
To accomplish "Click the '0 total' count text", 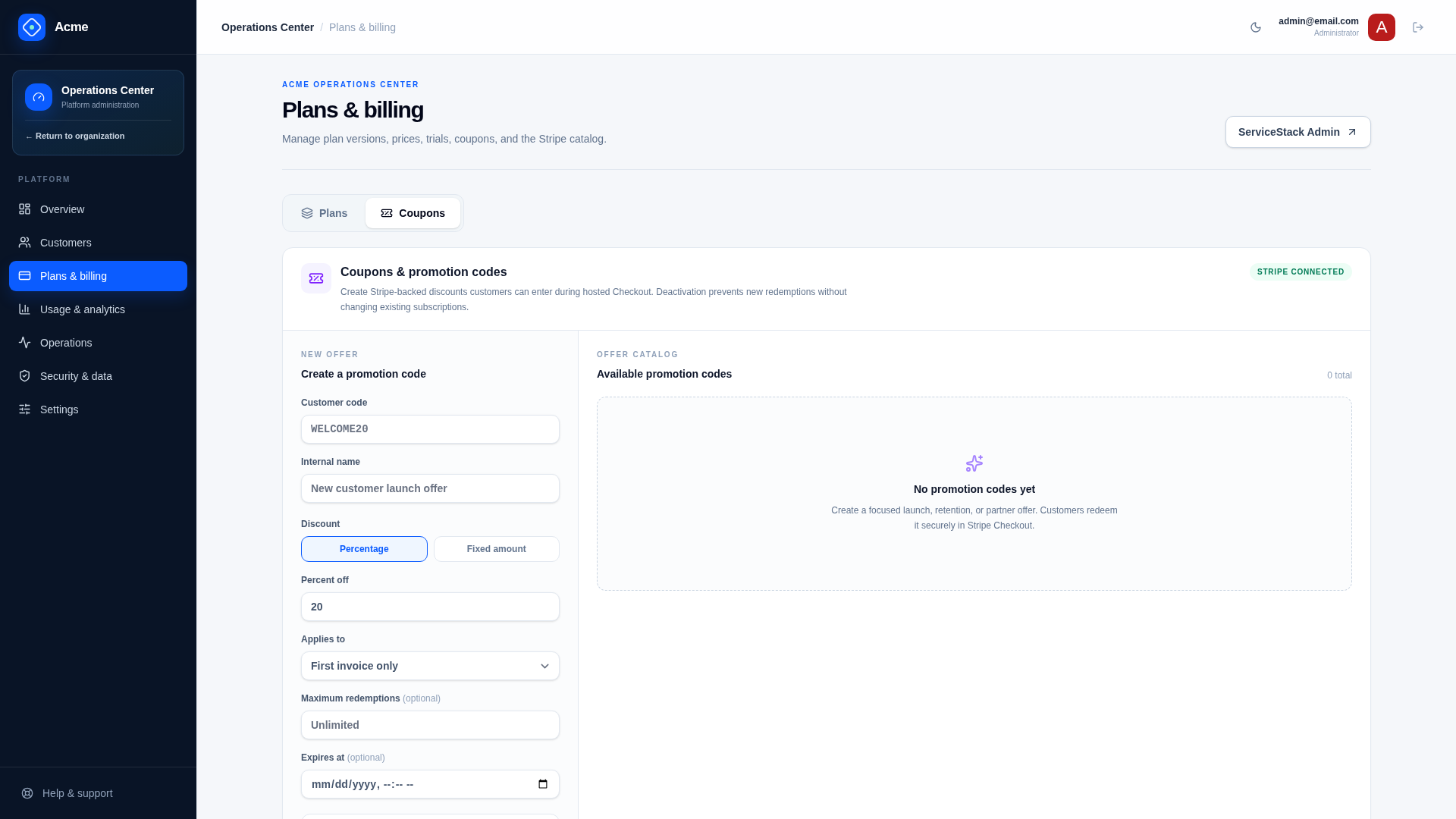I will (1339, 375).
